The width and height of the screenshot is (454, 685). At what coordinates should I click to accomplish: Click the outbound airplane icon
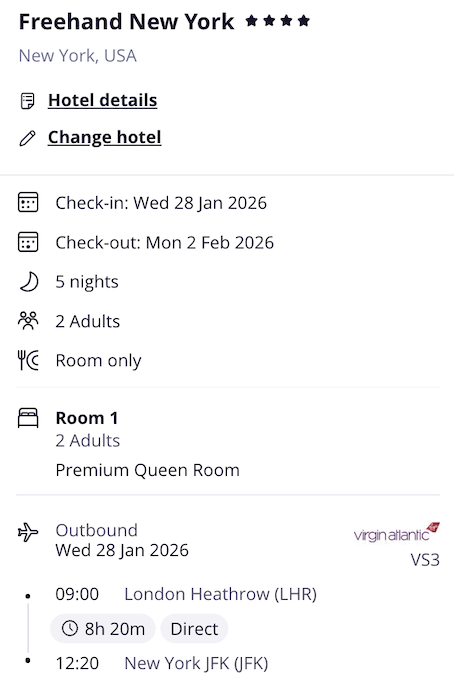coord(28,533)
